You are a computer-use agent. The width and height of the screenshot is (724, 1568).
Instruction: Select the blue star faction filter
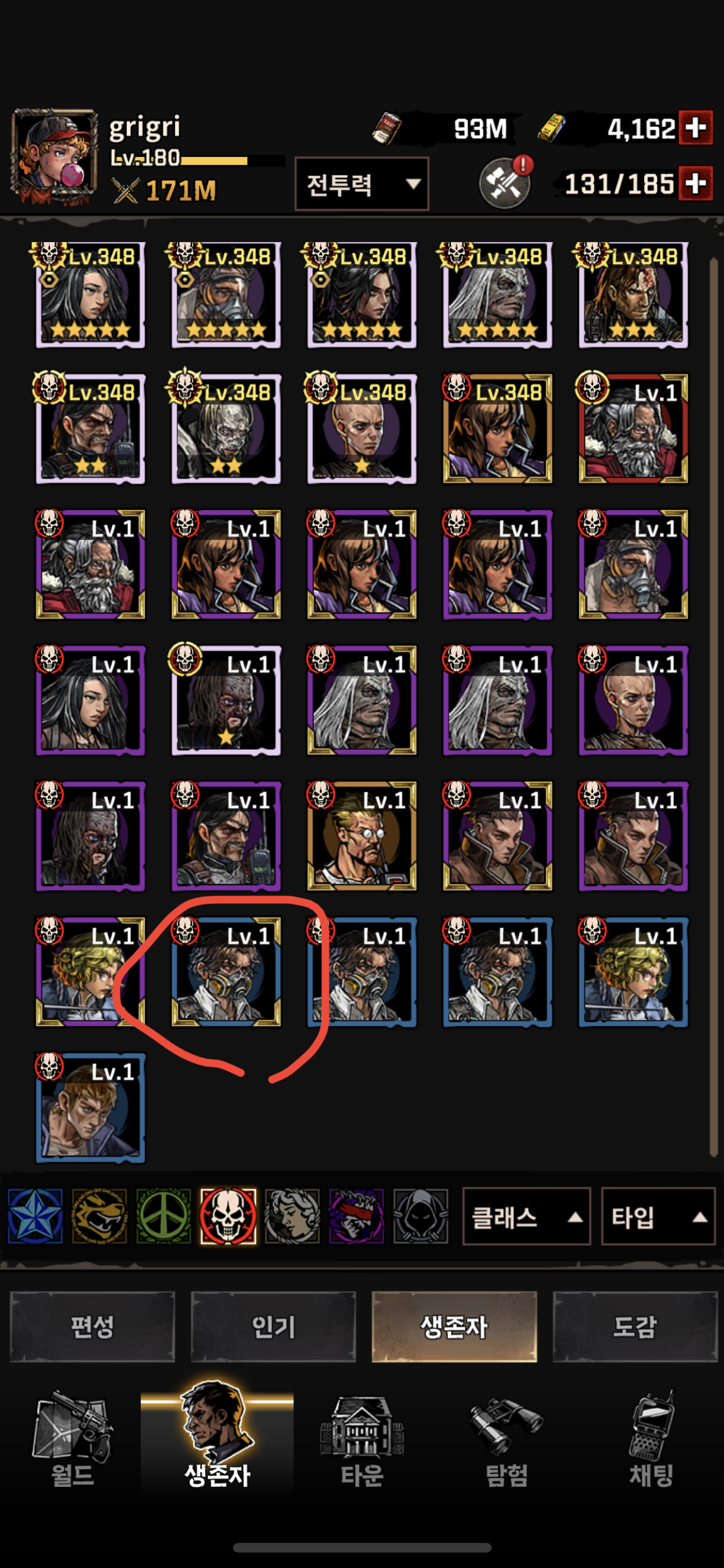point(35,1216)
